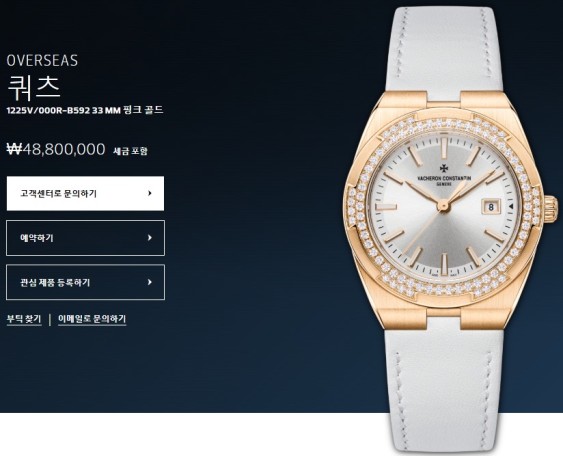Image resolution: width=563 pixels, height=456 pixels.
Task: Click the reference 1225V/000R-B592 text
Action: click(x=48, y=110)
